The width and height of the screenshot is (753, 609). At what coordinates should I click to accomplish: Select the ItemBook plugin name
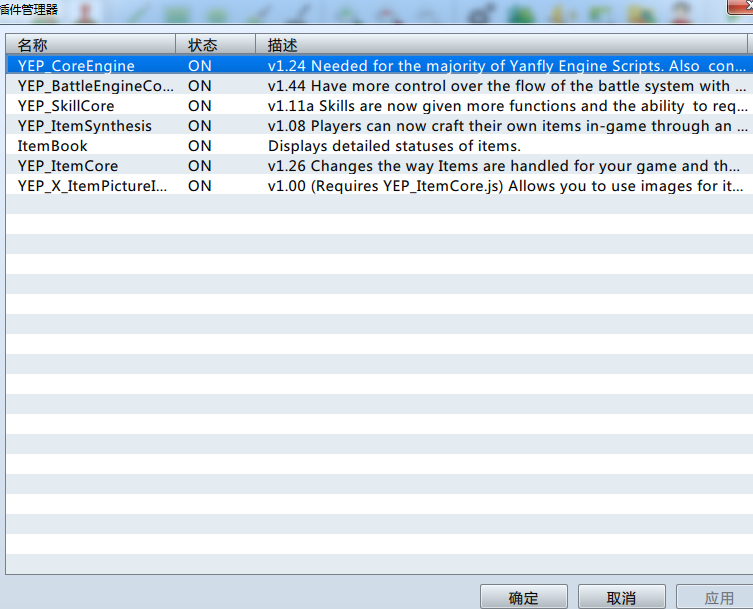point(52,146)
